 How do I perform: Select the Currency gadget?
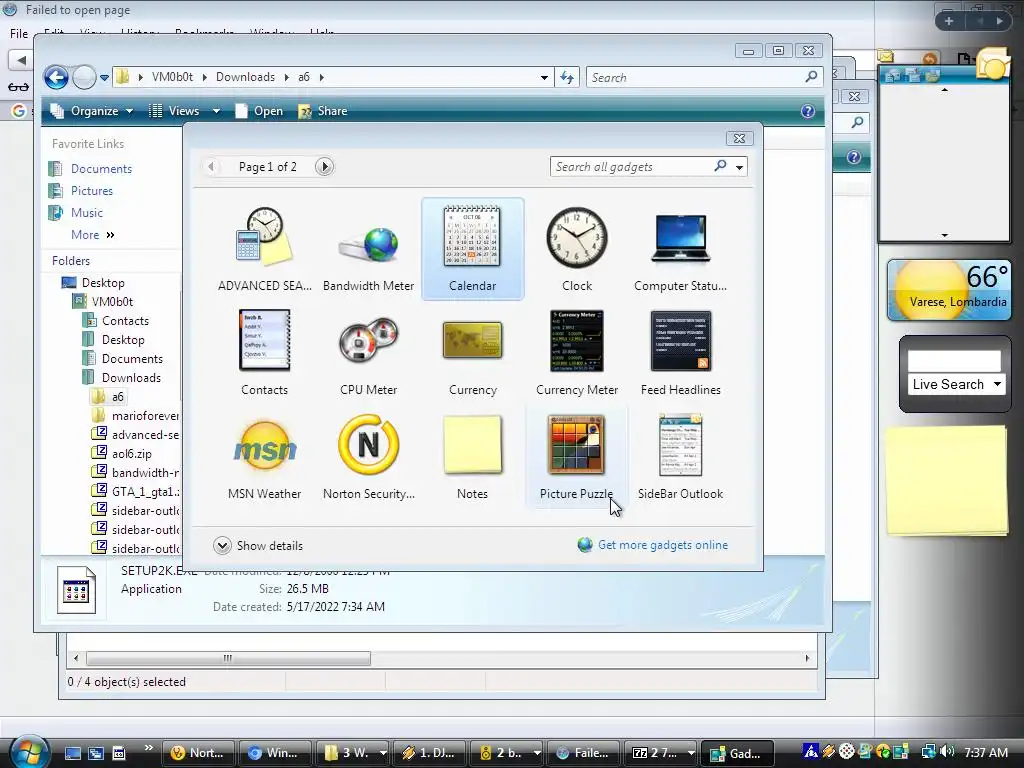(472, 353)
